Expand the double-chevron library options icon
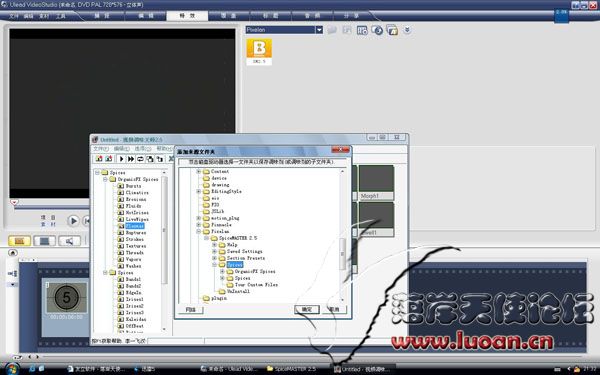Viewport: 600px width, 375px height. [407, 30]
